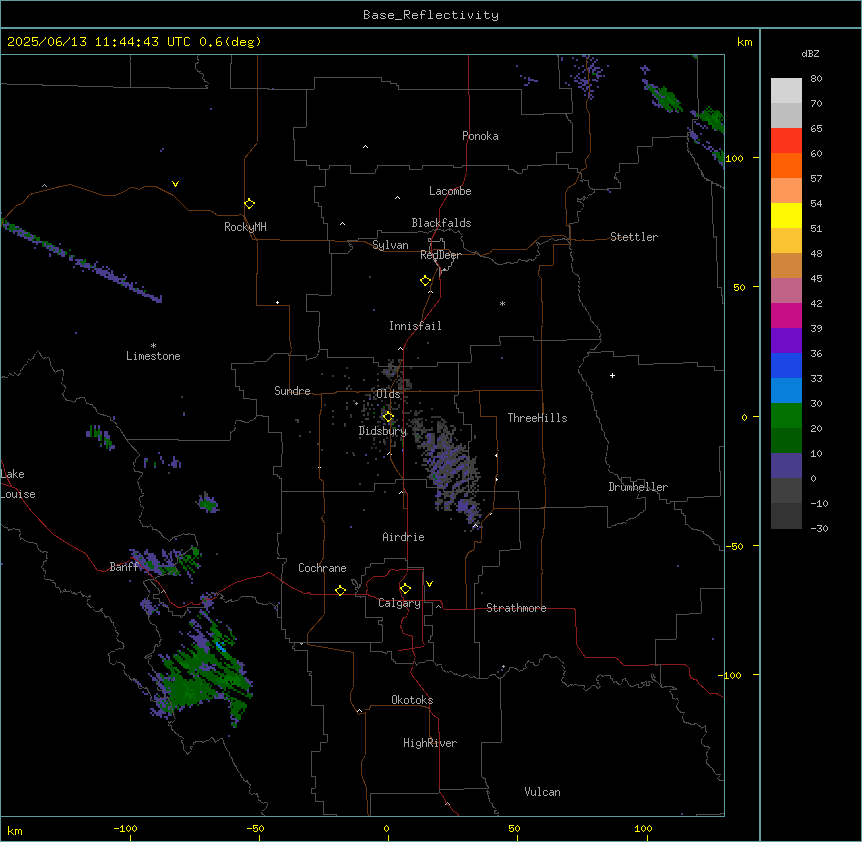Pick the bright yellow swatch in the dBZ legend

click(x=786, y=215)
